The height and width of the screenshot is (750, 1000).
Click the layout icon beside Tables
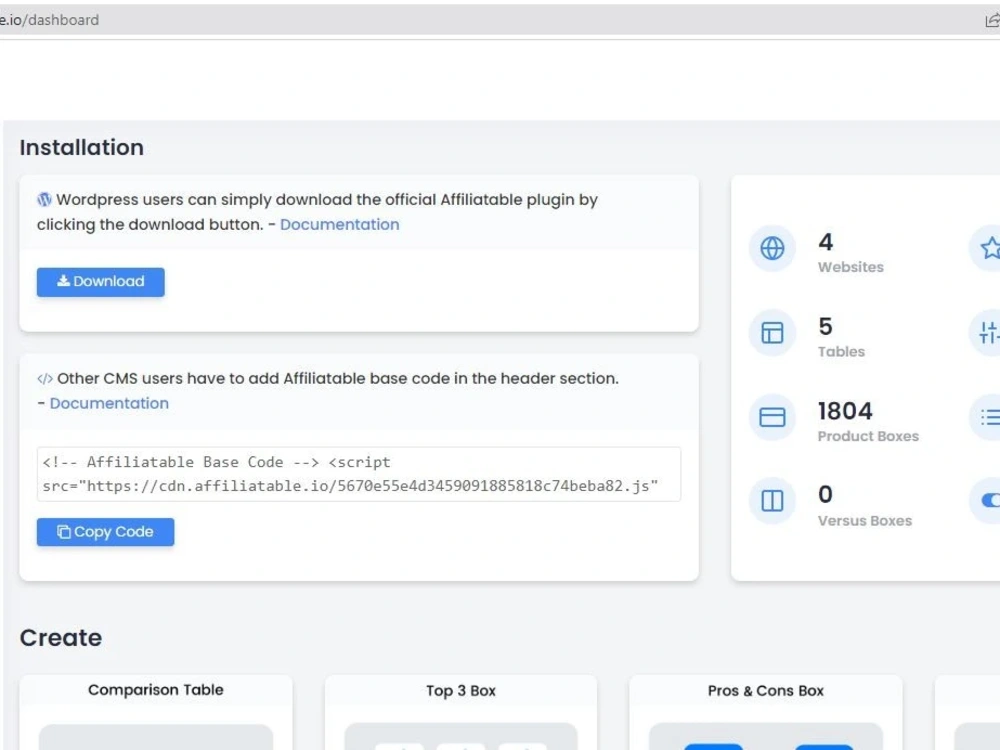[x=772, y=332]
